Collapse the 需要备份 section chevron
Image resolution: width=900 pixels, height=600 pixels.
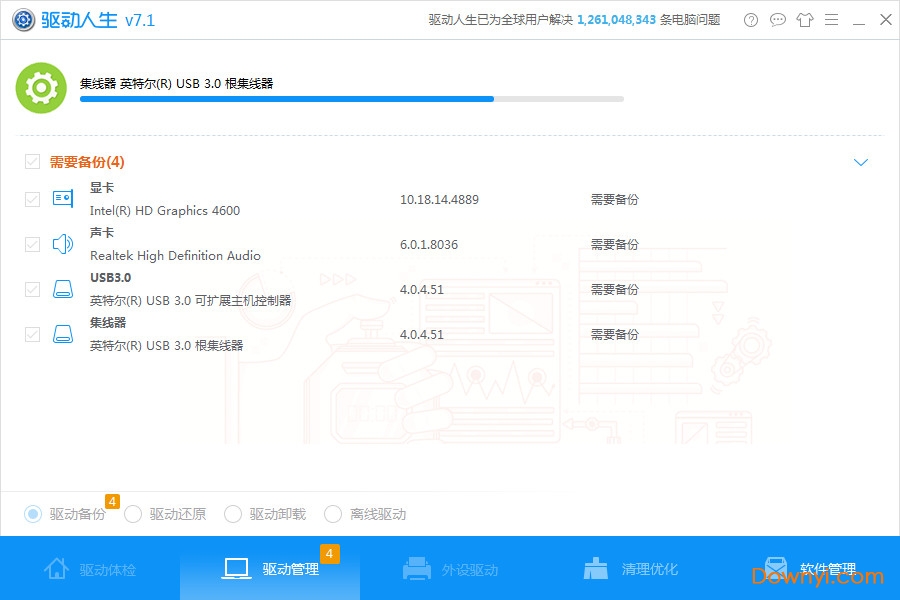(860, 162)
